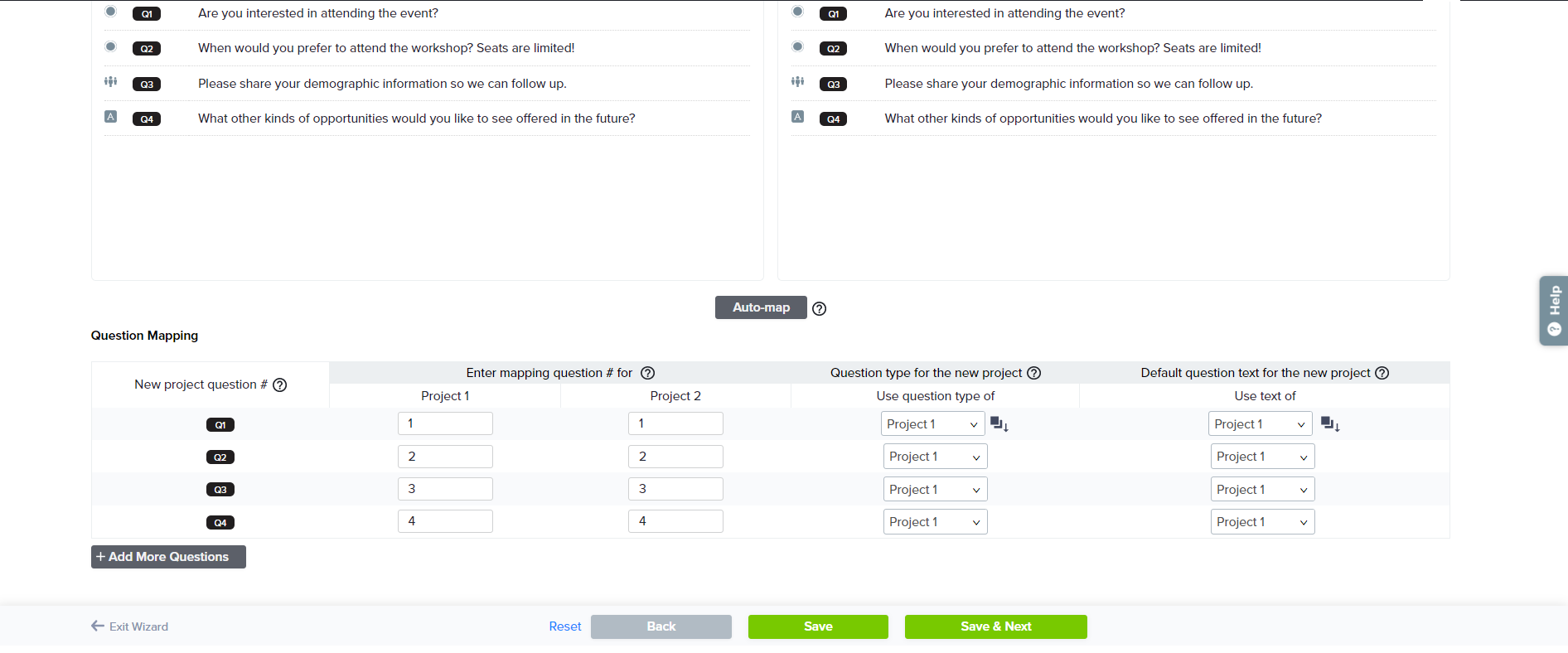Viewport: 1568px width, 653px height.
Task: Click the Reset link
Action: click(x=564, y=626)
